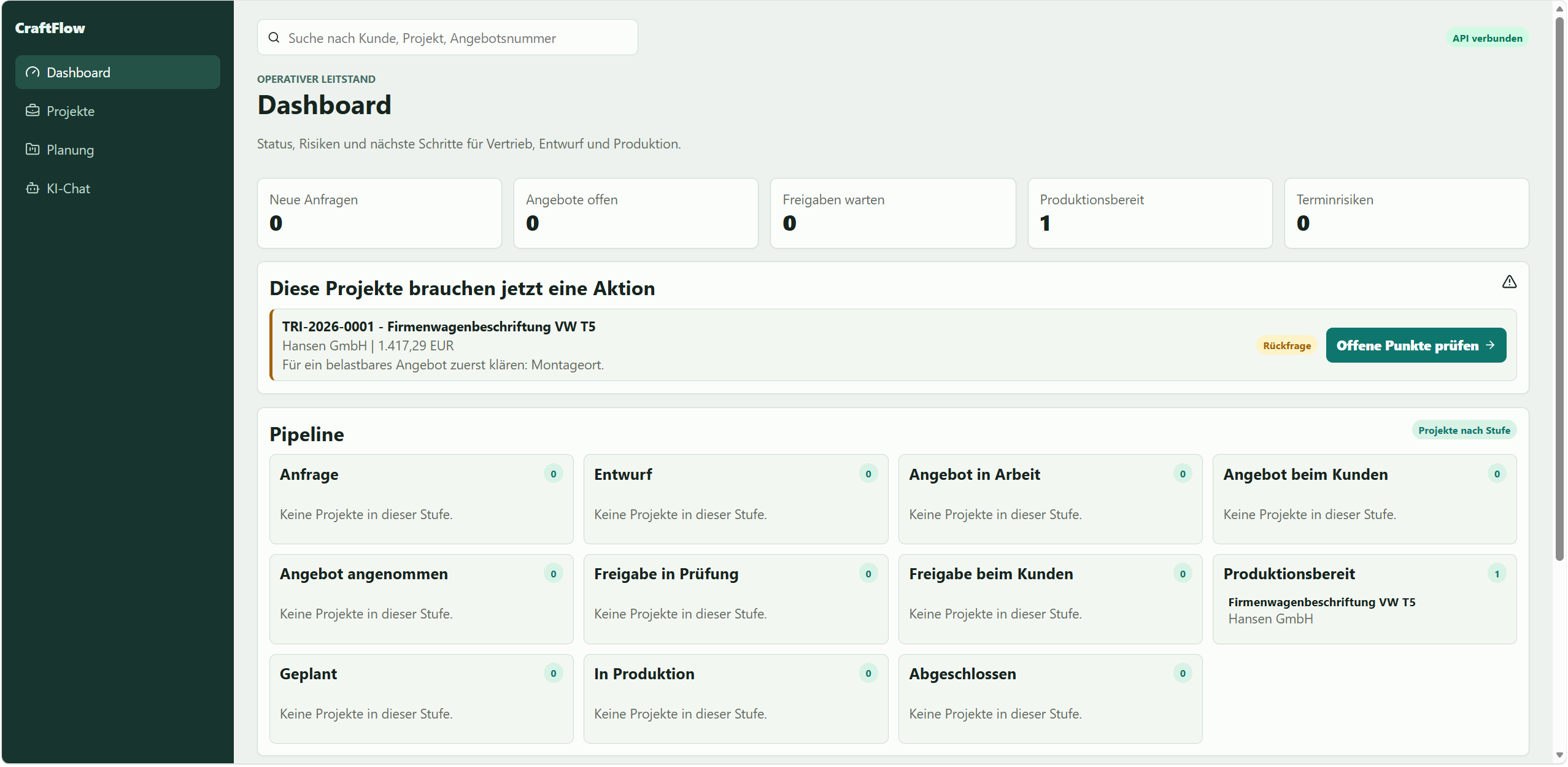Open the Dashboard menu item
Image resolution: width=1568 pixels, height=767 pixels.
[x=118, y=72]
